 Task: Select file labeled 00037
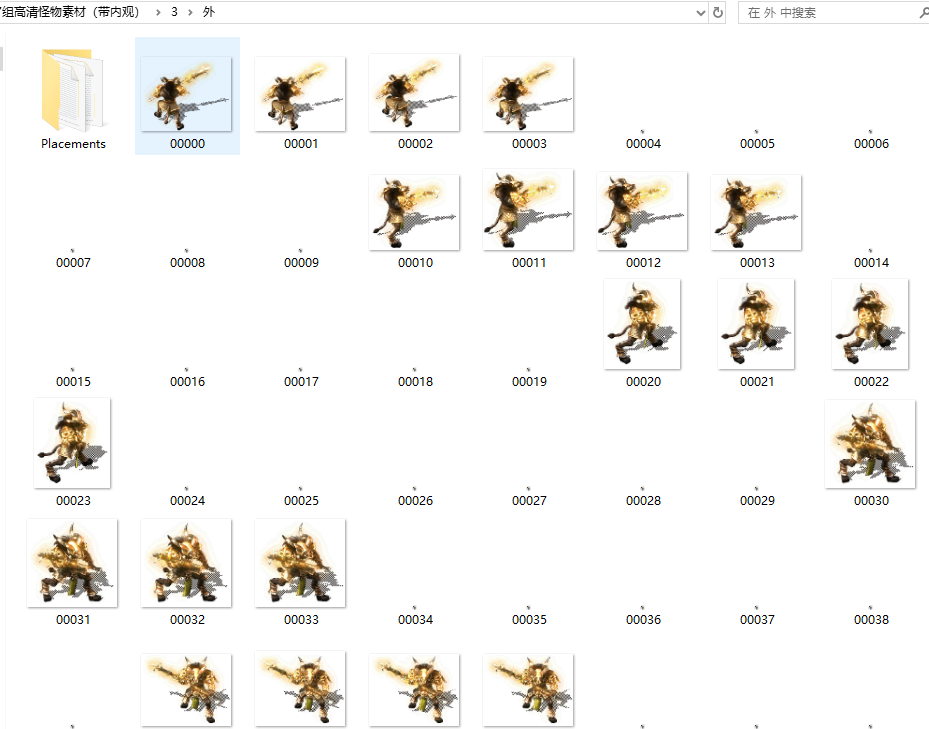point(757,620)
